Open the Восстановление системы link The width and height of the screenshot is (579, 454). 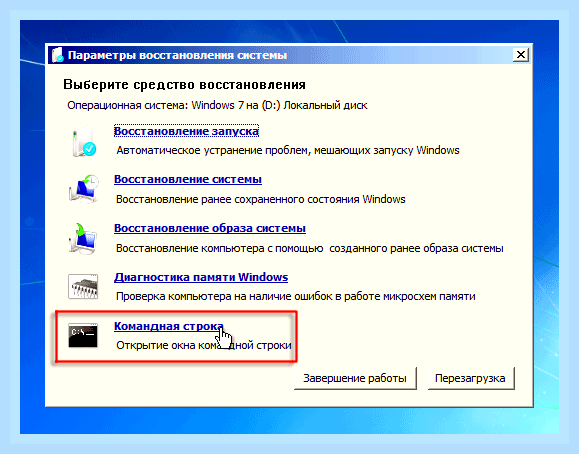pyautogui.click(x=188, y=179)
